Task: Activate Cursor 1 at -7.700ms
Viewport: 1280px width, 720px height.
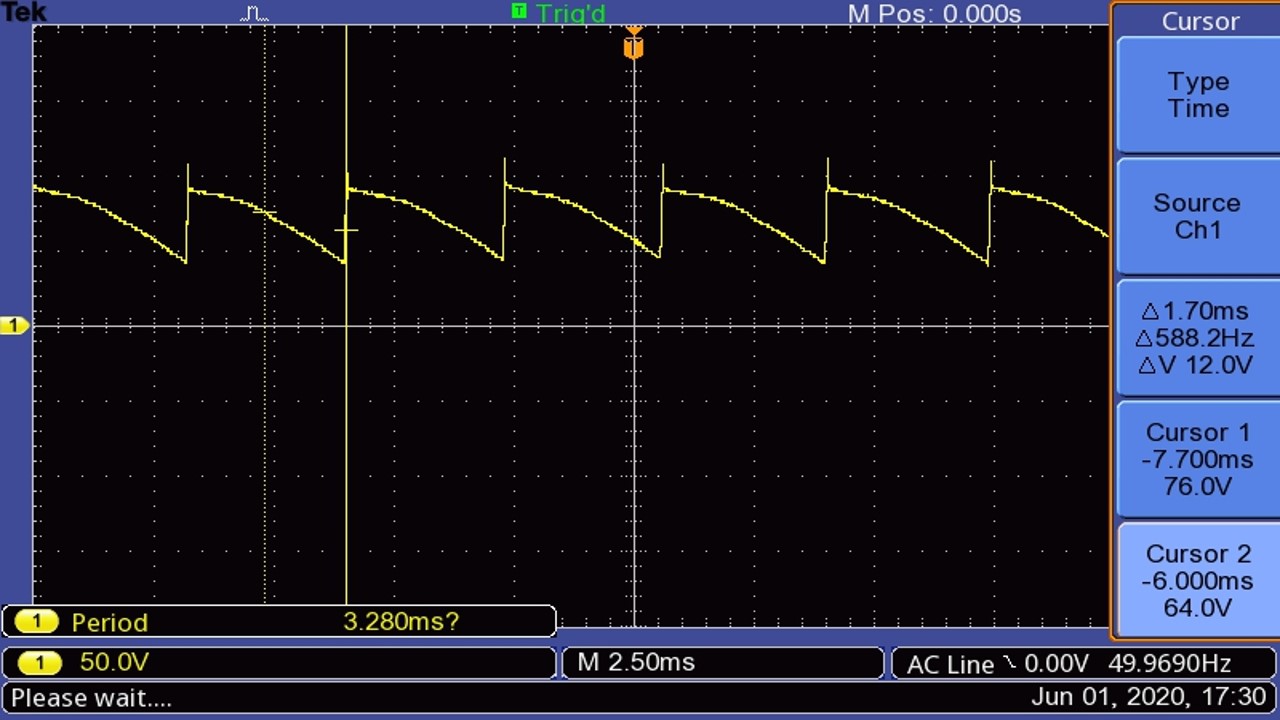Action: [x=1197, y=459]
